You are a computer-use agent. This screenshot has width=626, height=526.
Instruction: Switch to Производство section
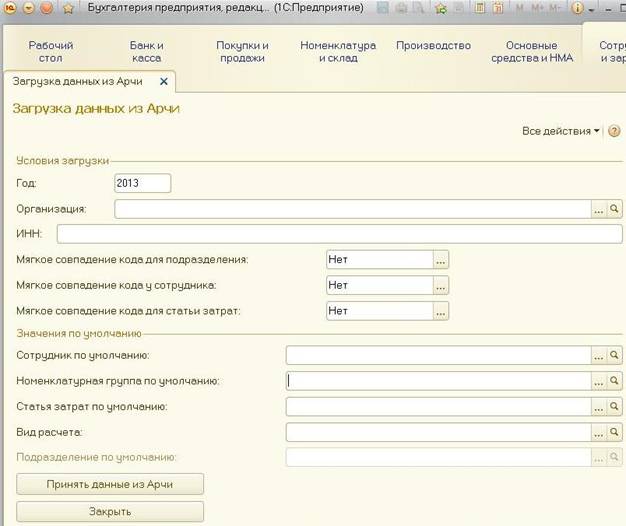(x=433, y=45)
